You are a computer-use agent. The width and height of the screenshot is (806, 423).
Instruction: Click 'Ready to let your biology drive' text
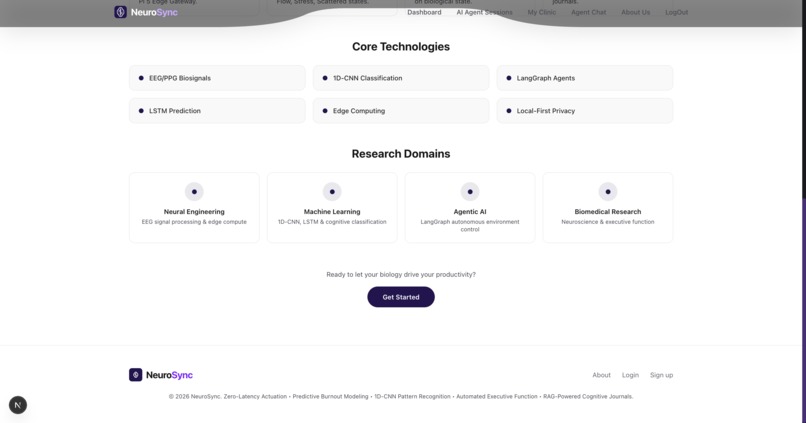click(x=401, y=274)
